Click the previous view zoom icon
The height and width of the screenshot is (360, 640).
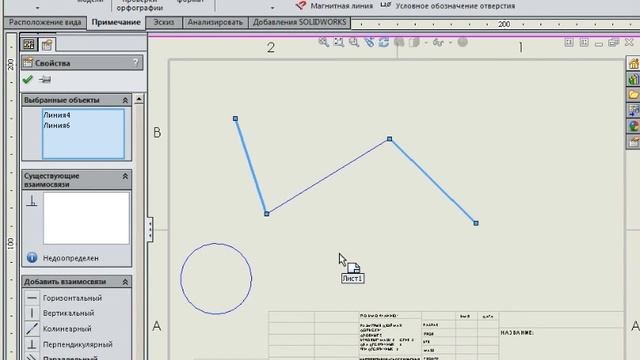[353, 42]
